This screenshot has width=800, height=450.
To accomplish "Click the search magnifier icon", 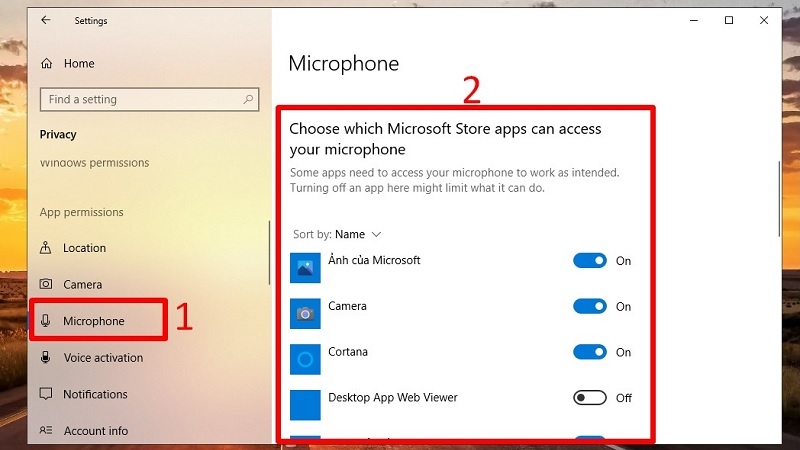I will point(248,99).
